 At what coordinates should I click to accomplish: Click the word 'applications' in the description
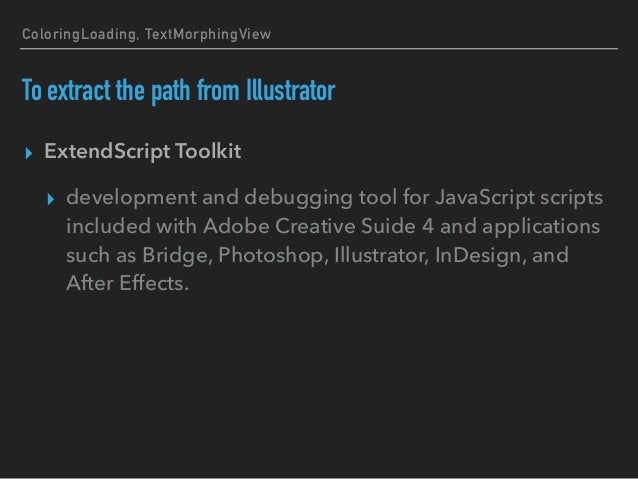tap(541, 227)
